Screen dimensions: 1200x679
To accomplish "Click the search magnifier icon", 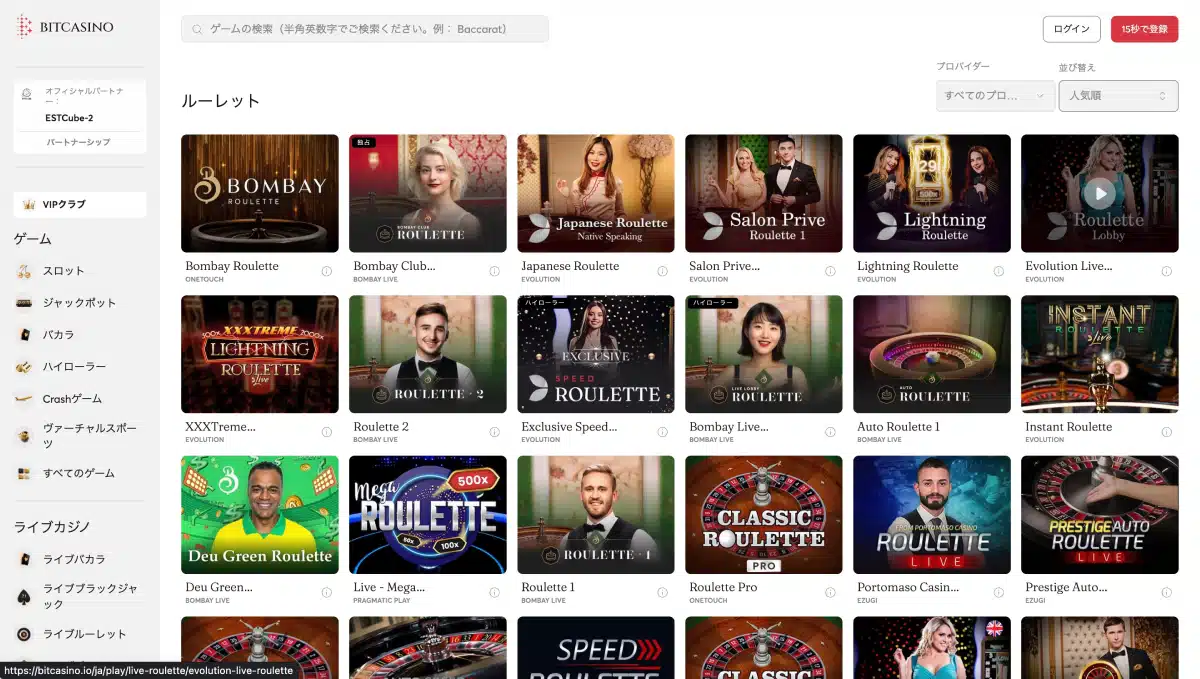I will 197,30.
